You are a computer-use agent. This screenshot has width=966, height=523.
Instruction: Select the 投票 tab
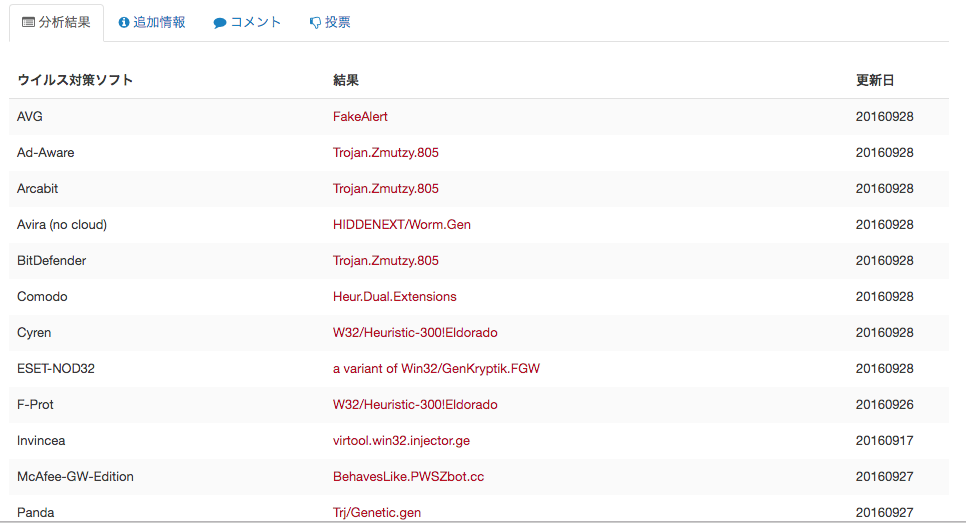point(330,23)
